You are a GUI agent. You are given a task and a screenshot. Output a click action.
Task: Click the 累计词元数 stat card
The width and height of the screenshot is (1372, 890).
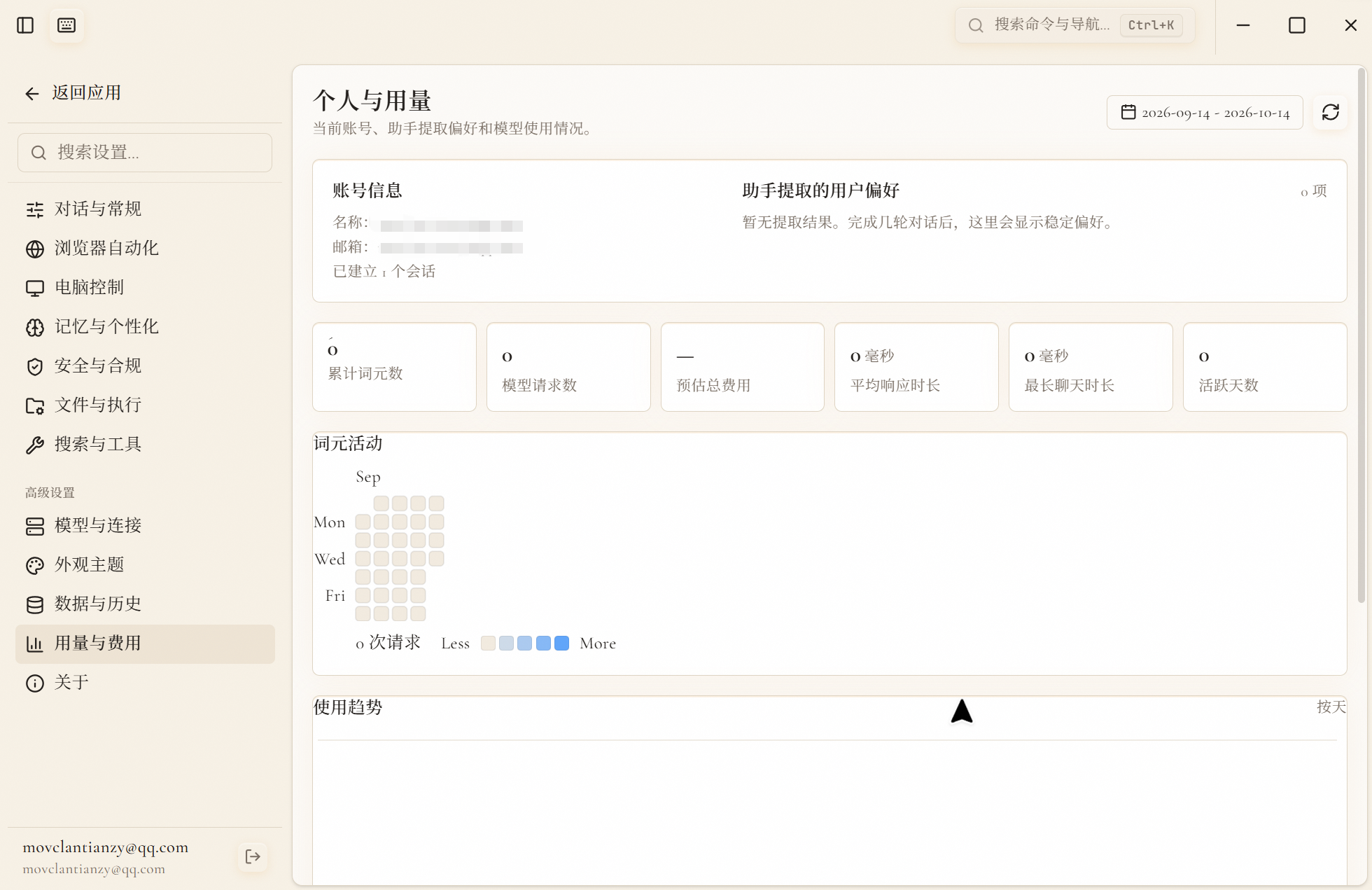(394, 367)
